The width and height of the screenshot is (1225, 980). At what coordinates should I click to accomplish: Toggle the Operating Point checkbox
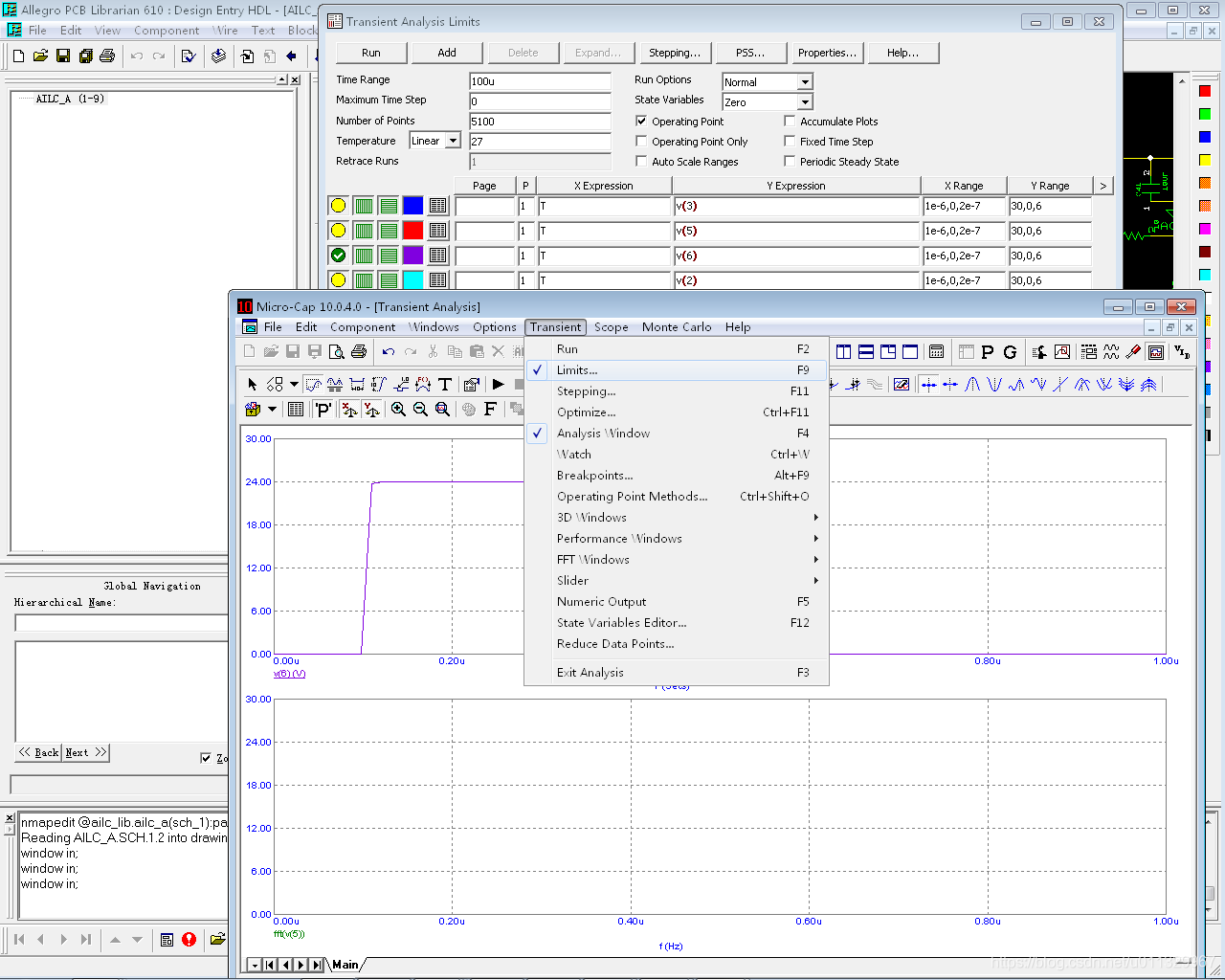click(x=641, y=121)
